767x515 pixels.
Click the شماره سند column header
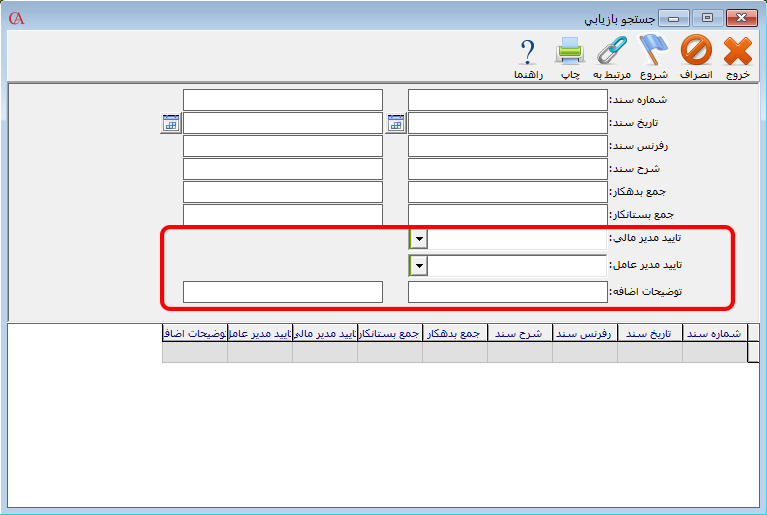click(x=714, y=333)
